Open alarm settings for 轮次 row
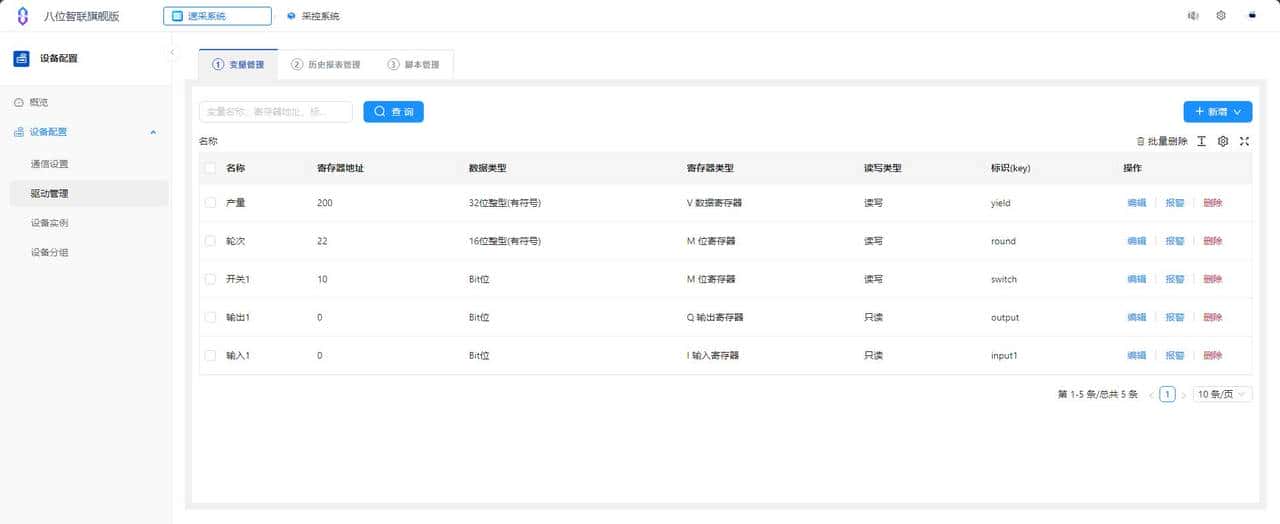1280x524 pixels. (x=1175, y=241)
